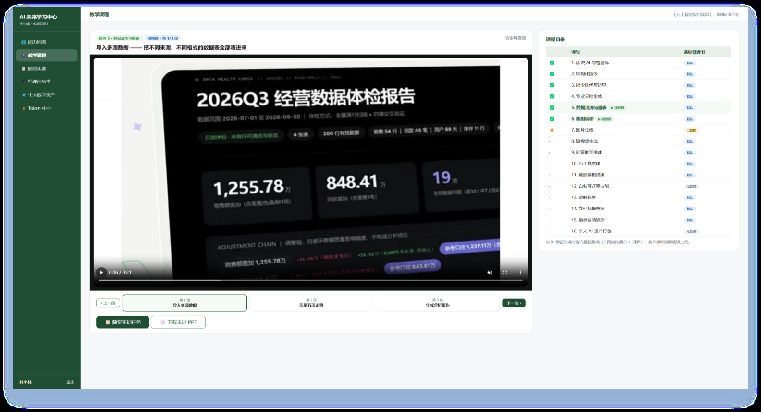Click the blue tag above the lesson title
The width and height of the screenshot is (761, 412).
(x=163, y=38)
